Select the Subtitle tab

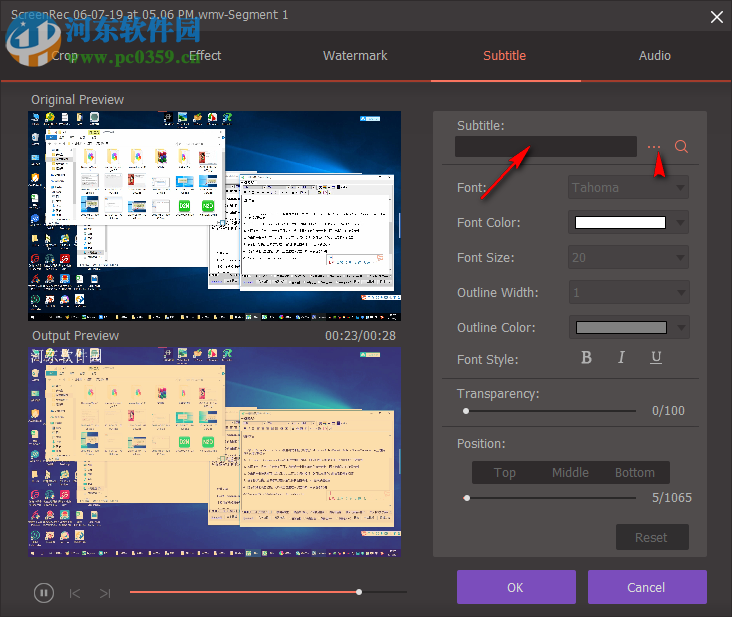click(x=505, y=56)
